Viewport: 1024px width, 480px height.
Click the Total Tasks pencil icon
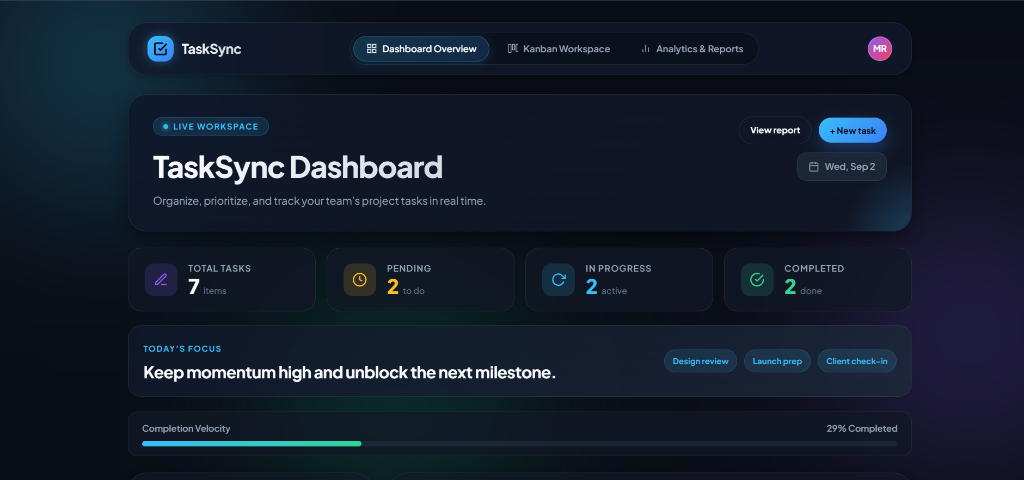tap(161, 280)
